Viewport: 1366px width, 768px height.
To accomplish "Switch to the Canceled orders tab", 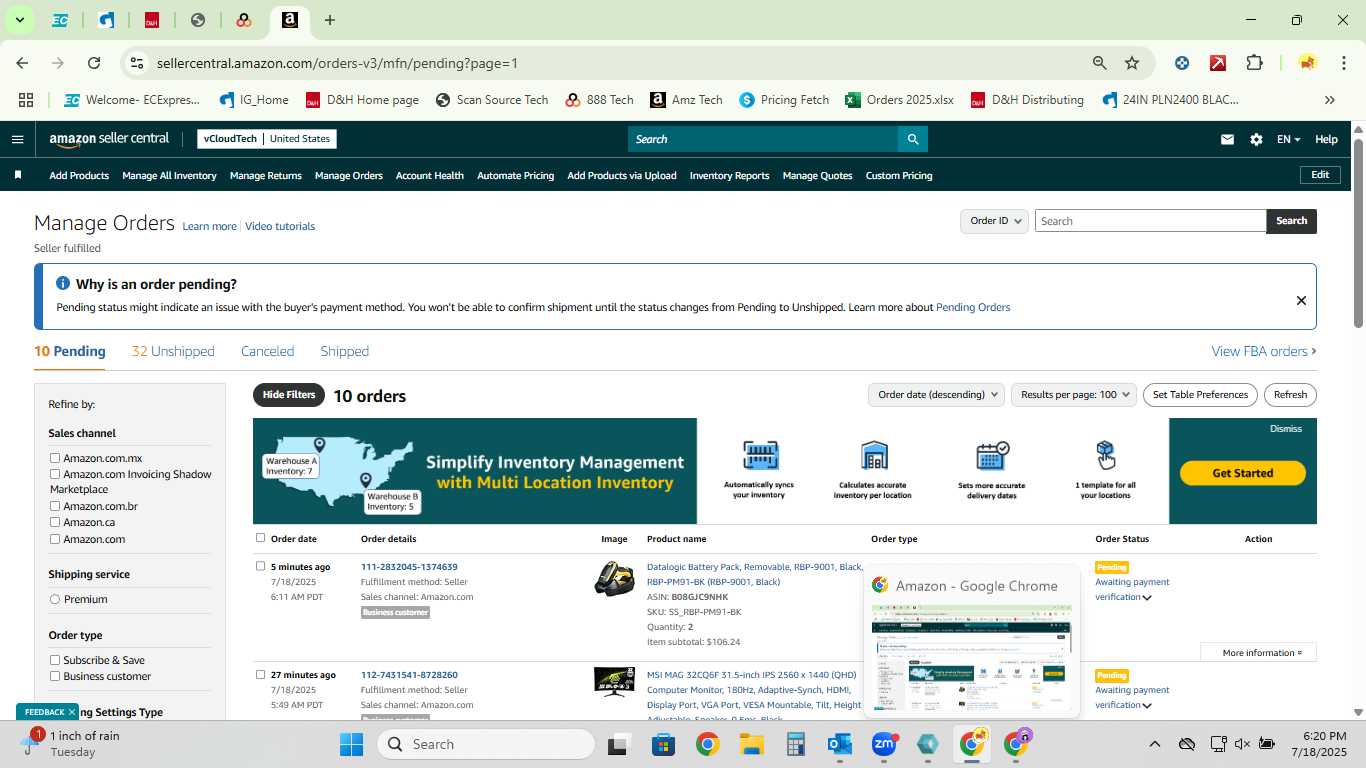I will 267,351.
